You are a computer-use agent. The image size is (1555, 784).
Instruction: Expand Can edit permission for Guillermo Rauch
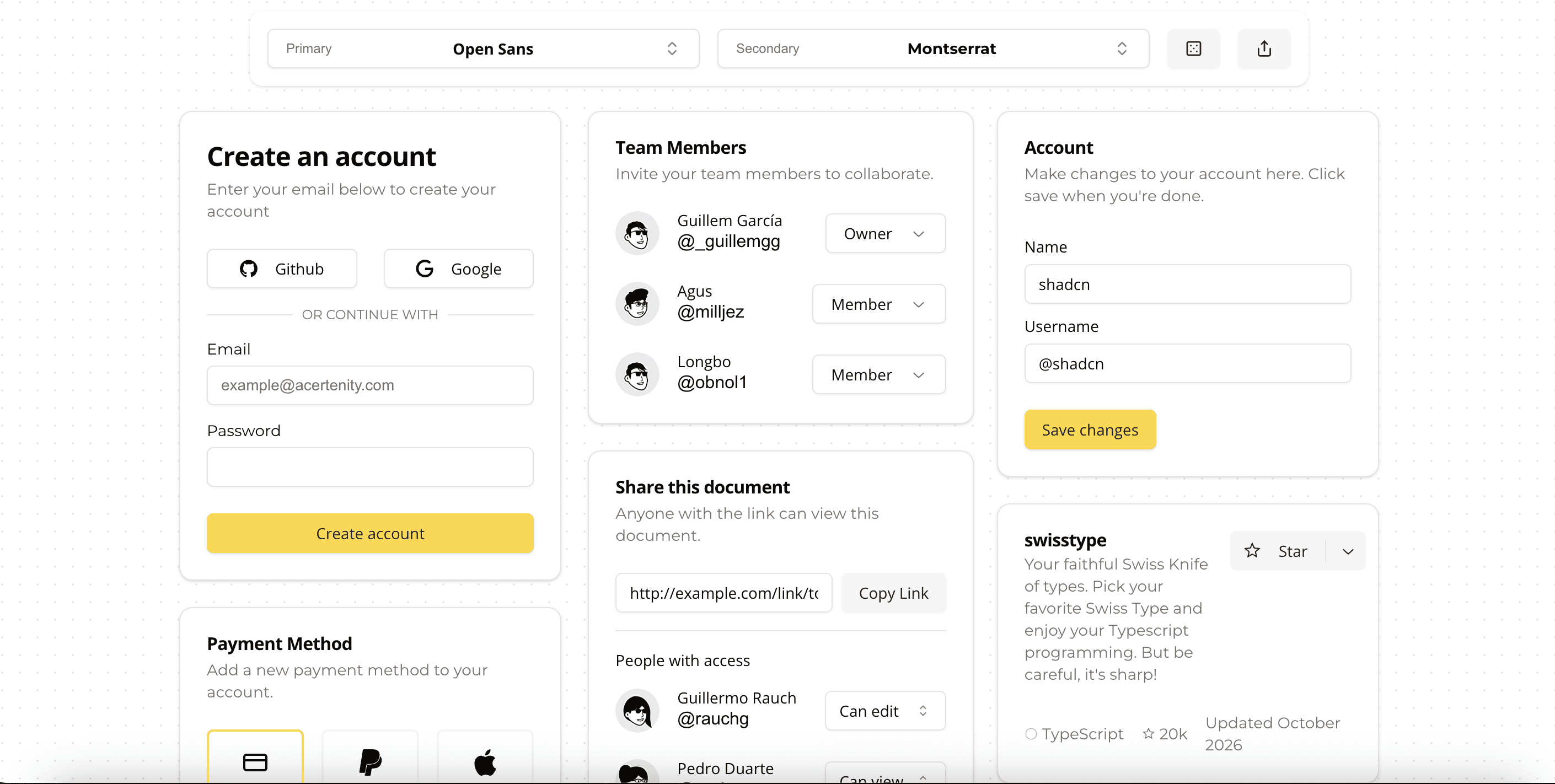point(885,710)
